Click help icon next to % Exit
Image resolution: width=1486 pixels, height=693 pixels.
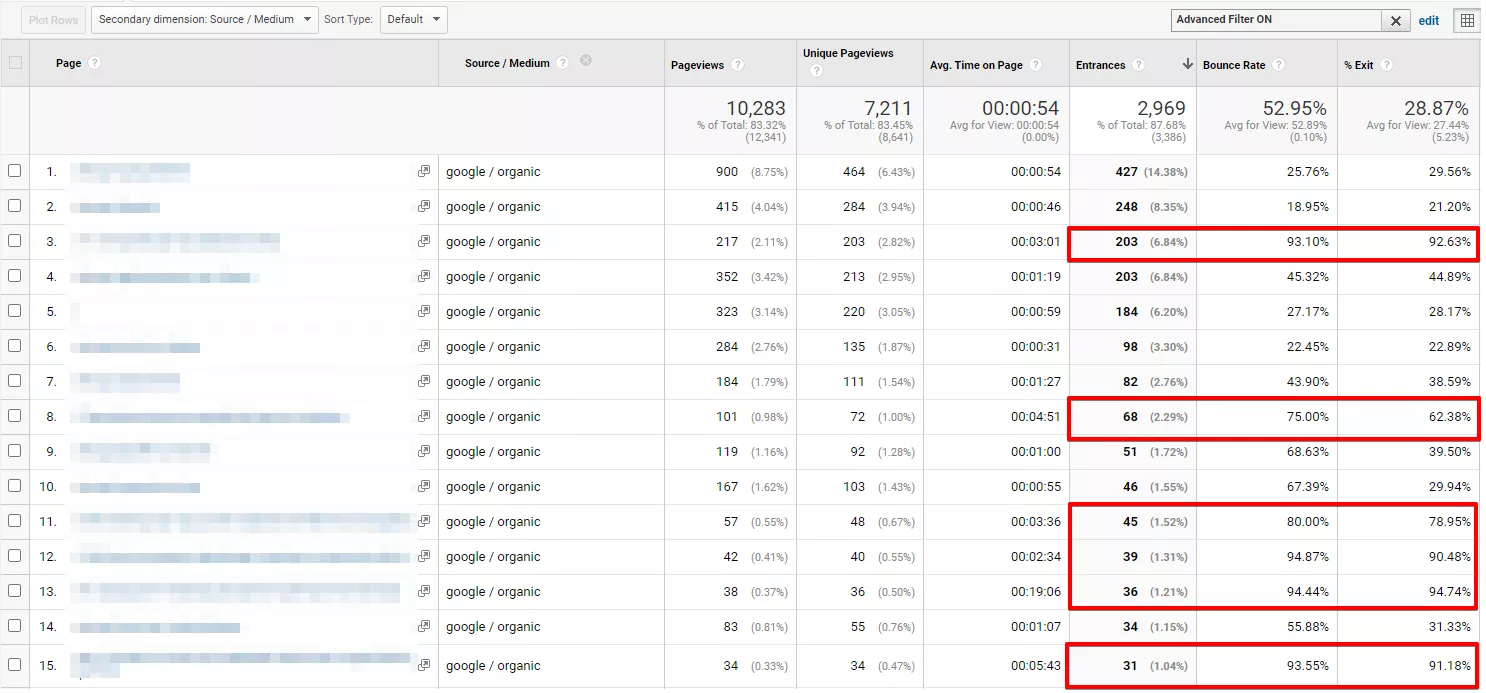tap(1386, 65)
